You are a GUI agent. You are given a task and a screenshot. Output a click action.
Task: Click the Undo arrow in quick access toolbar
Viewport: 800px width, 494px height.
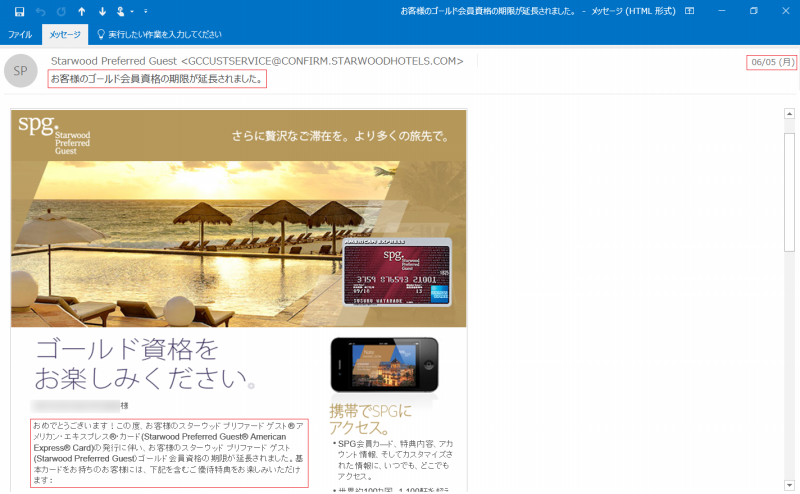tap(41, 11)
